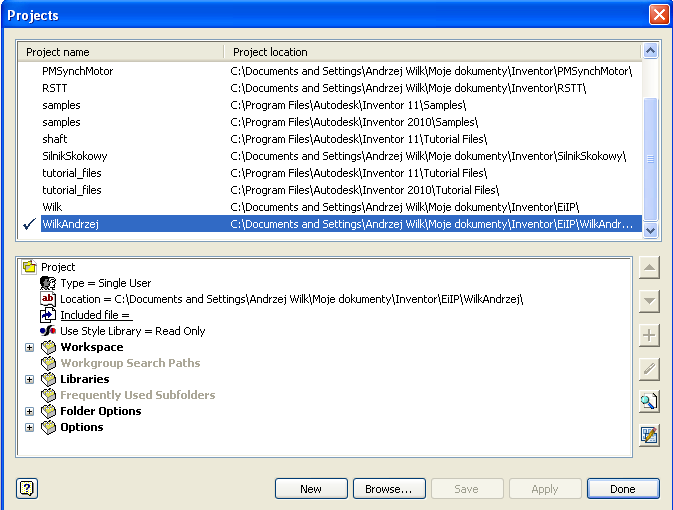This screenshot has height=510, width=673.
Task: Click the move up arrow button
Action: coord(649,268)
